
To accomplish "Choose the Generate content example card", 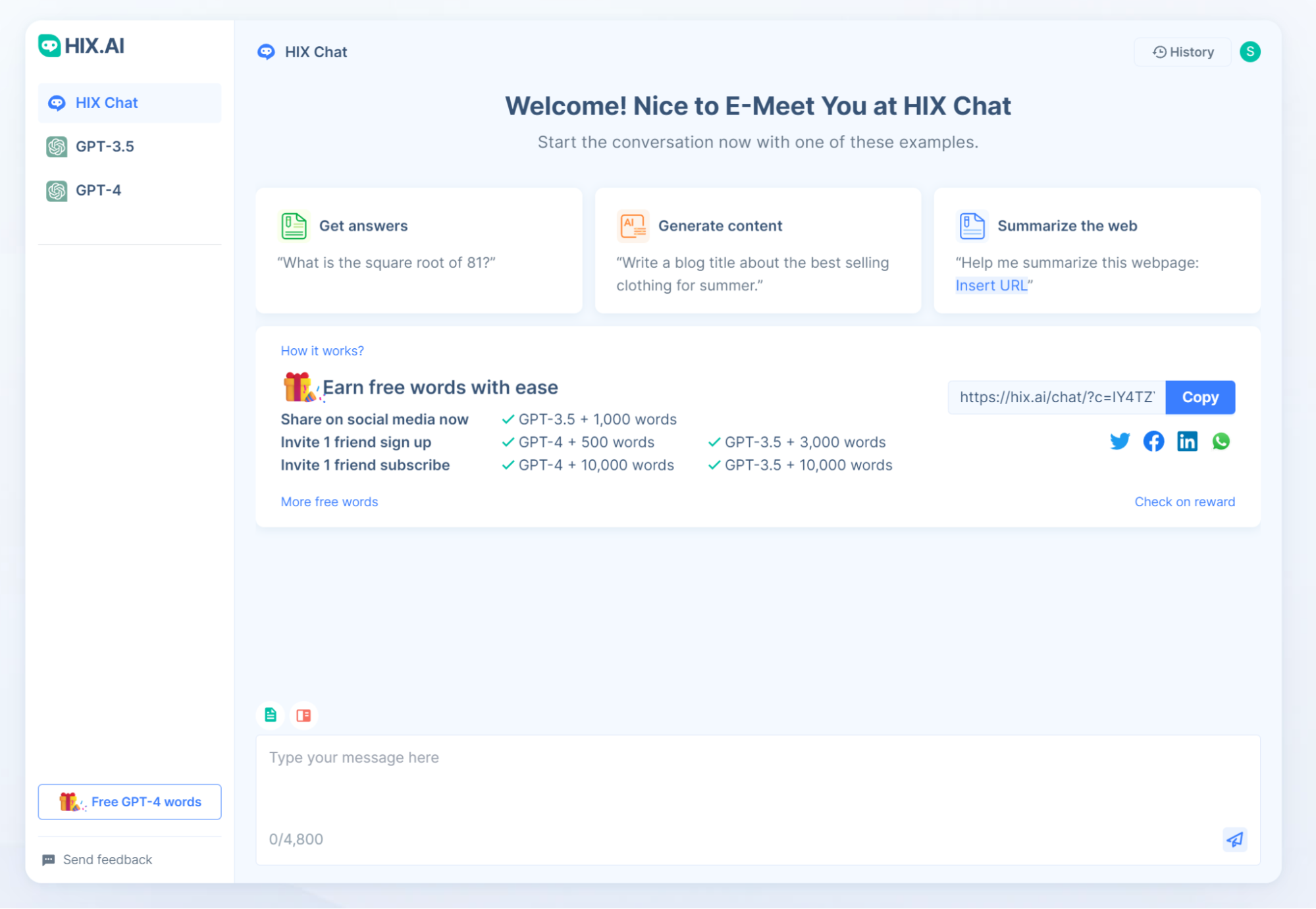I will coord(758,250).
